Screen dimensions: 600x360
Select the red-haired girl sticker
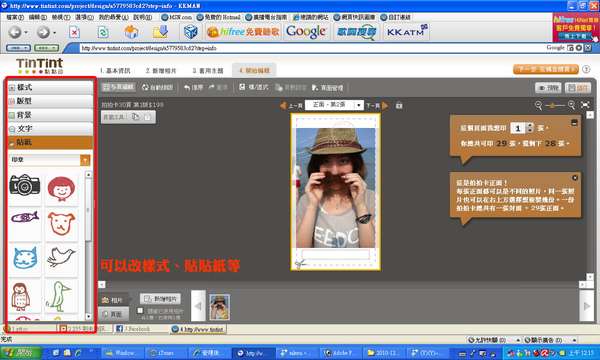pos(61,189)
